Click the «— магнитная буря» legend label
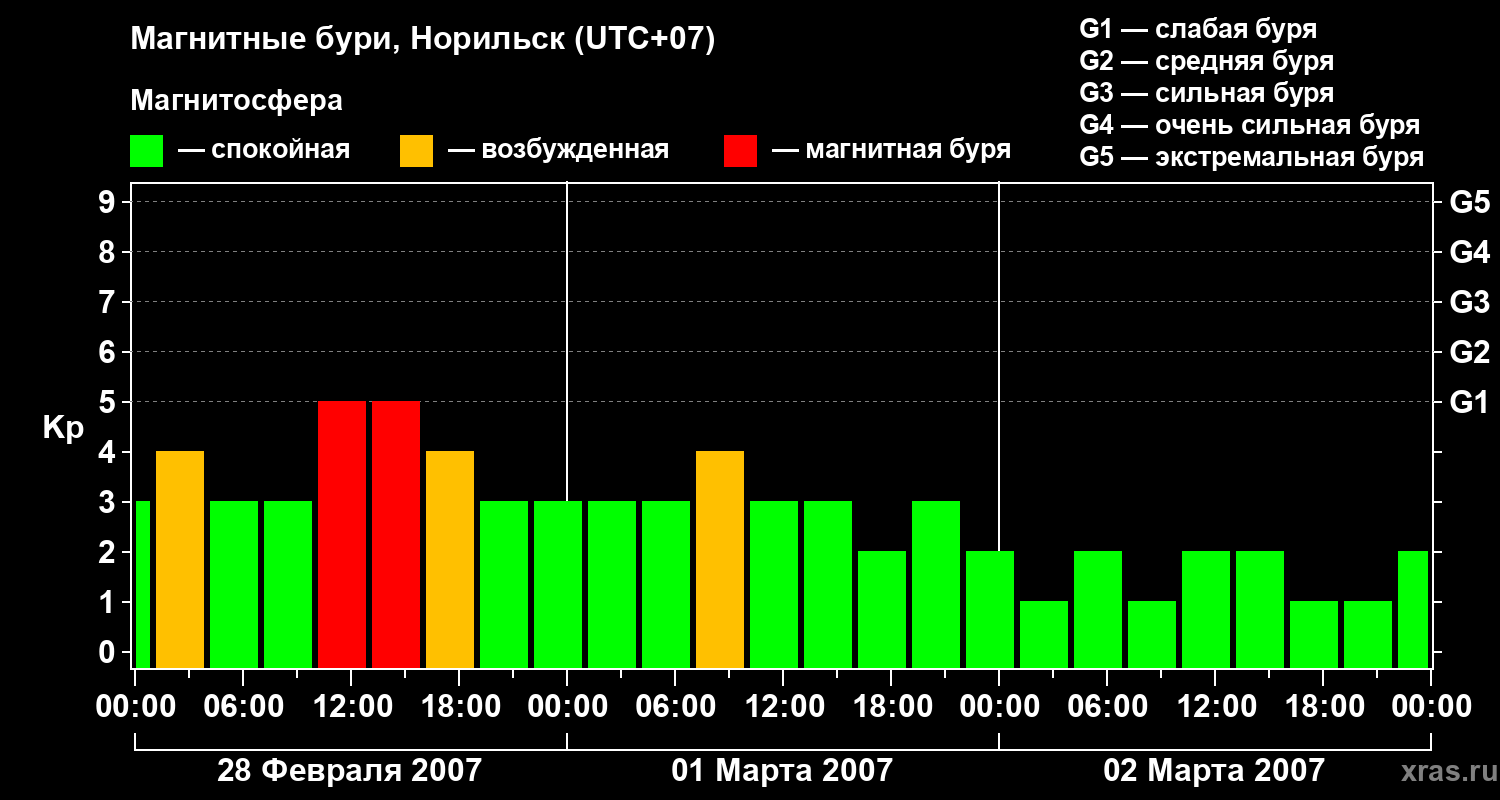1500x800 pixels. pos(891,150)
